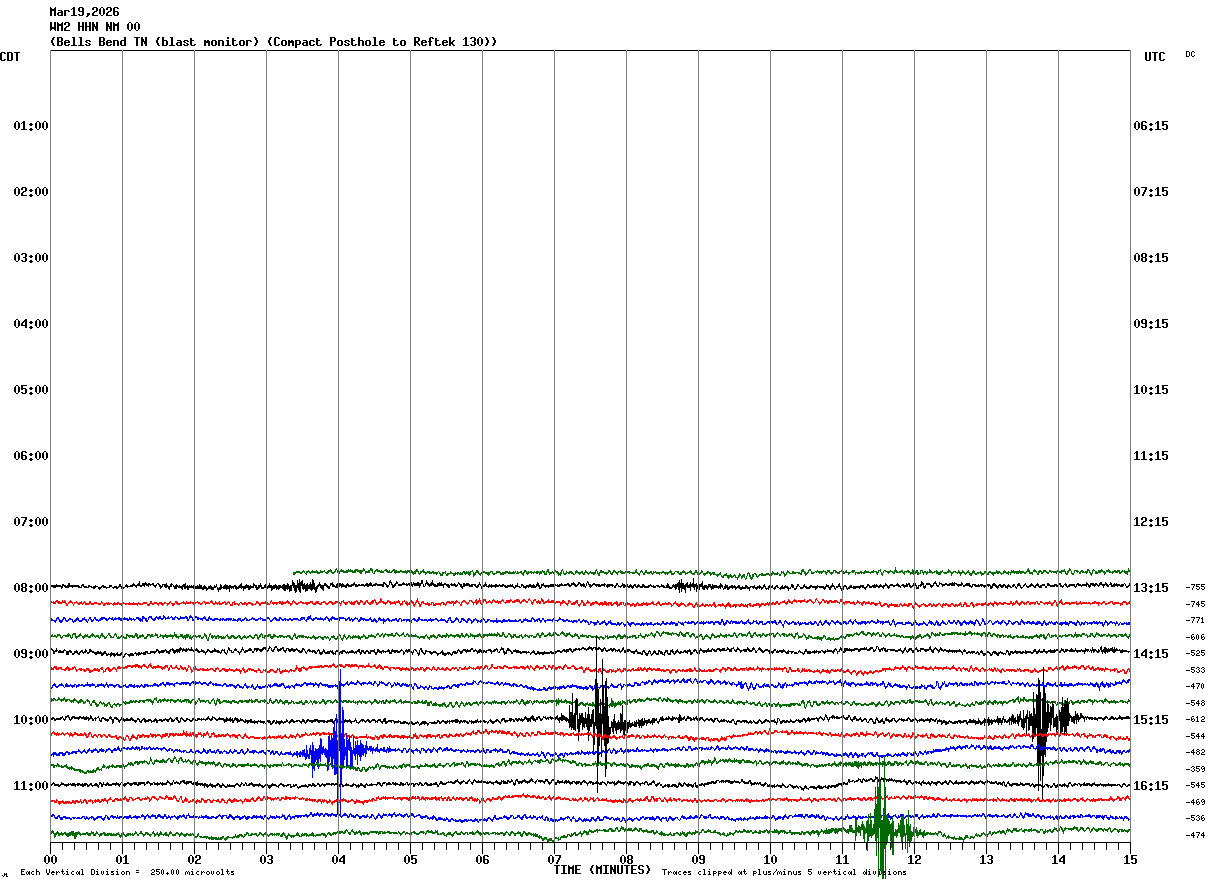This screenshot has height=886, width=1210.
Task: Click the 10:15 UTC time label
Action: (x=1151, y=390)
